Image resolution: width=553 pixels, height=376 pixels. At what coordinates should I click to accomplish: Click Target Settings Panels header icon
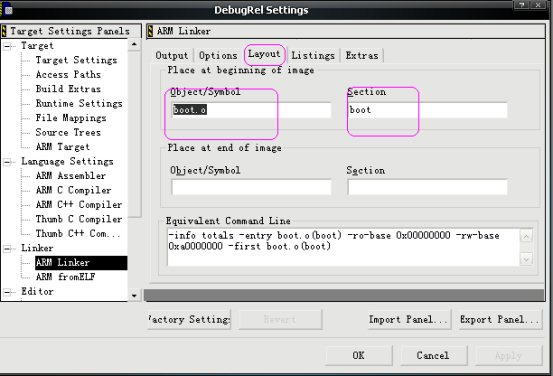(4, 31)
